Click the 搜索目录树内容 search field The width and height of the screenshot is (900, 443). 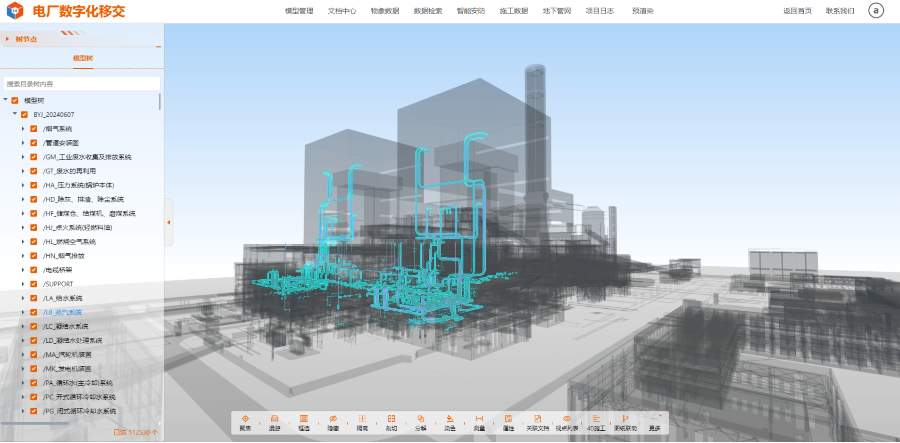click(80, 84)
